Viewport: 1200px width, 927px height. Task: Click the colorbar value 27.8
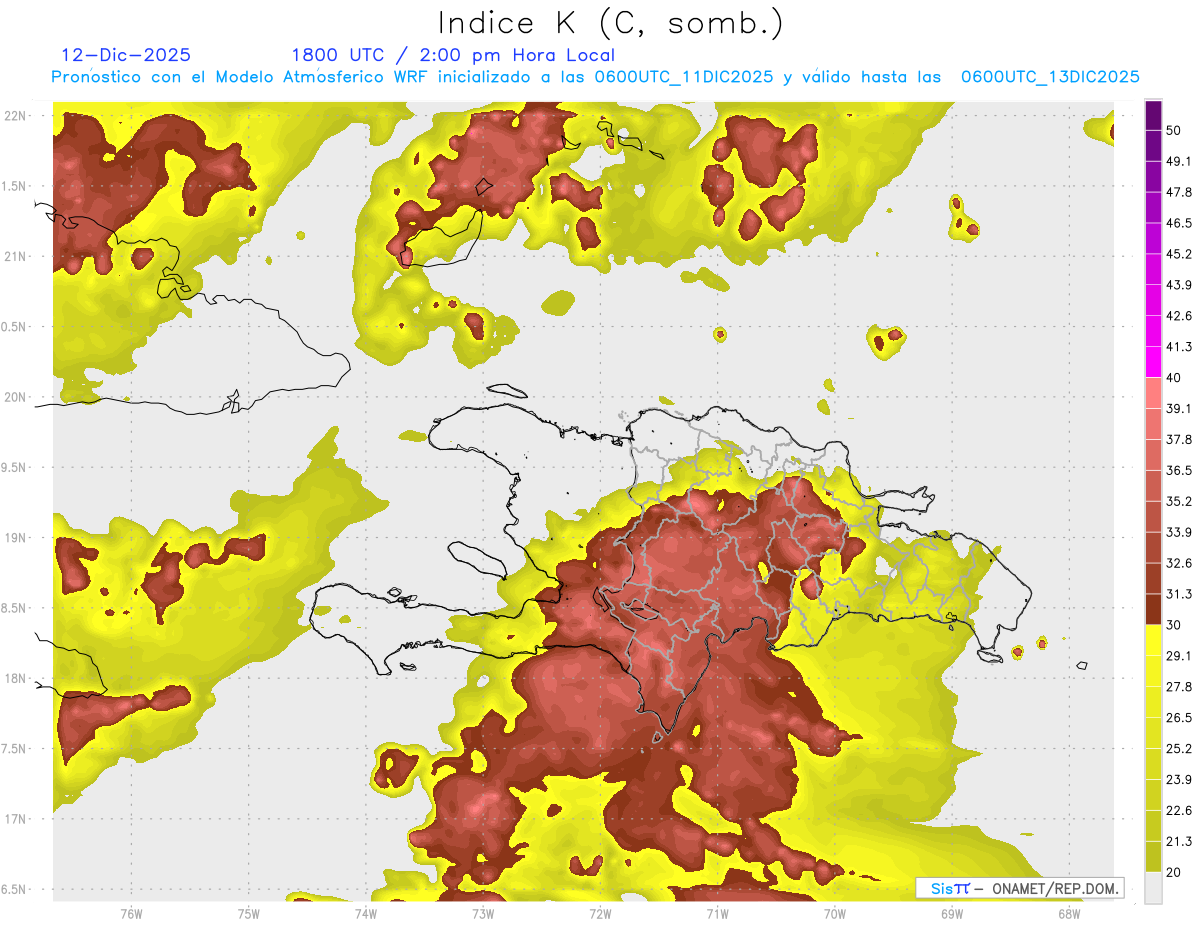(1179, 687)
